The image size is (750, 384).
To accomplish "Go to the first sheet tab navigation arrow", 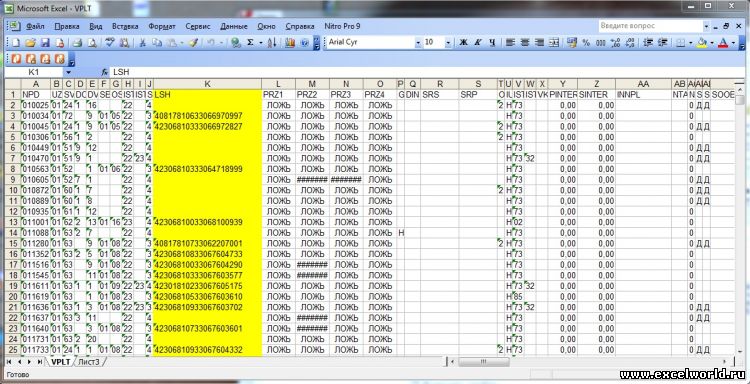I will [x=9, y=362].
